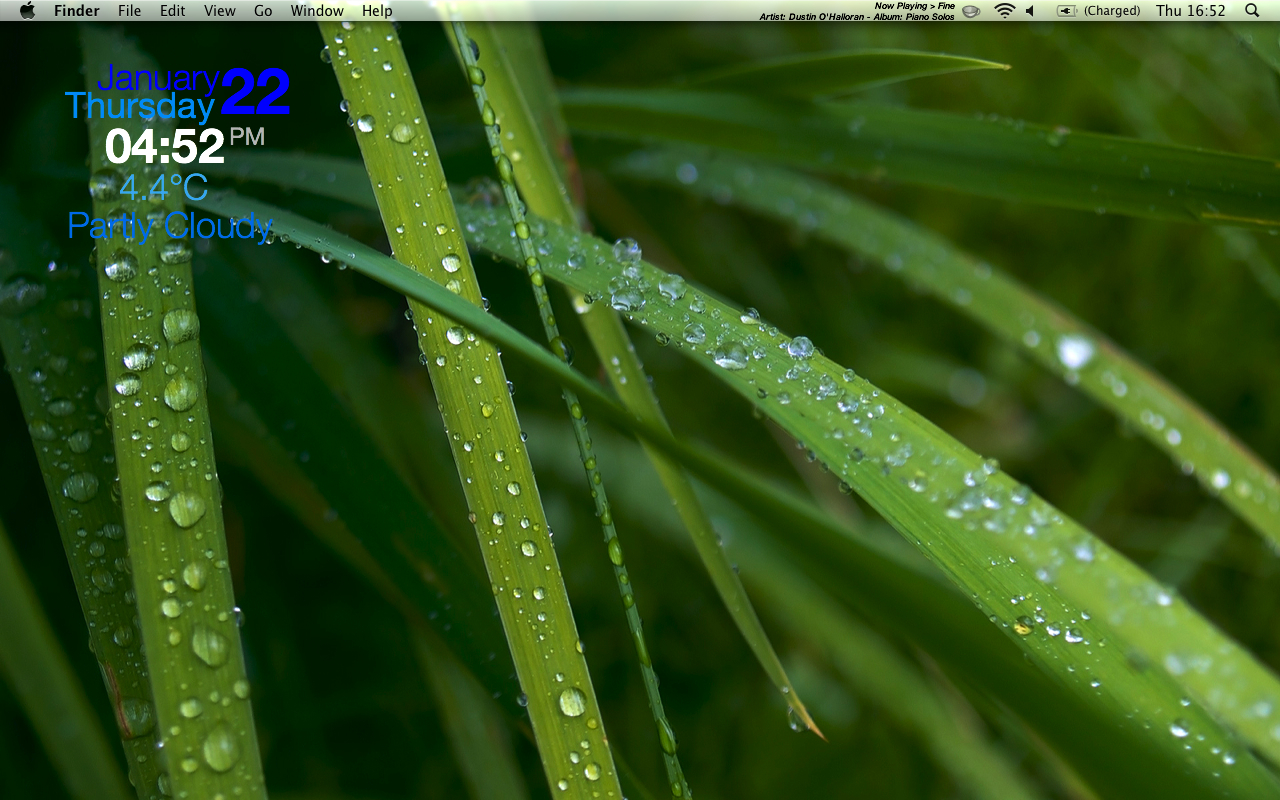This screenshot has height=800, width=1280.
Task: Click the Now Playing > Fine text
Action: click(915, 6)
